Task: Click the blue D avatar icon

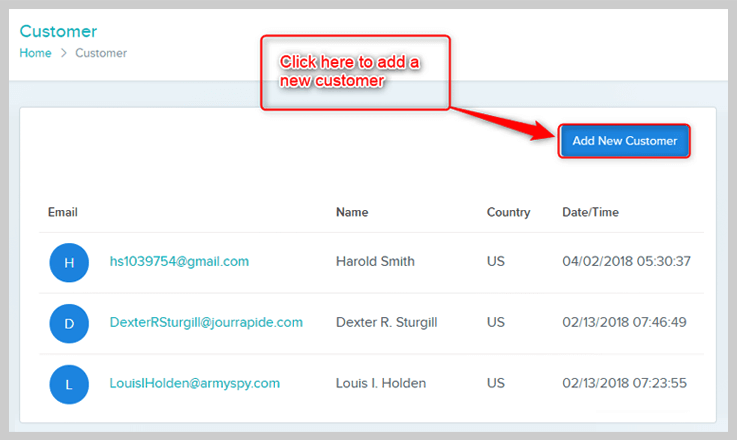Action: click(x=69, y=323)
